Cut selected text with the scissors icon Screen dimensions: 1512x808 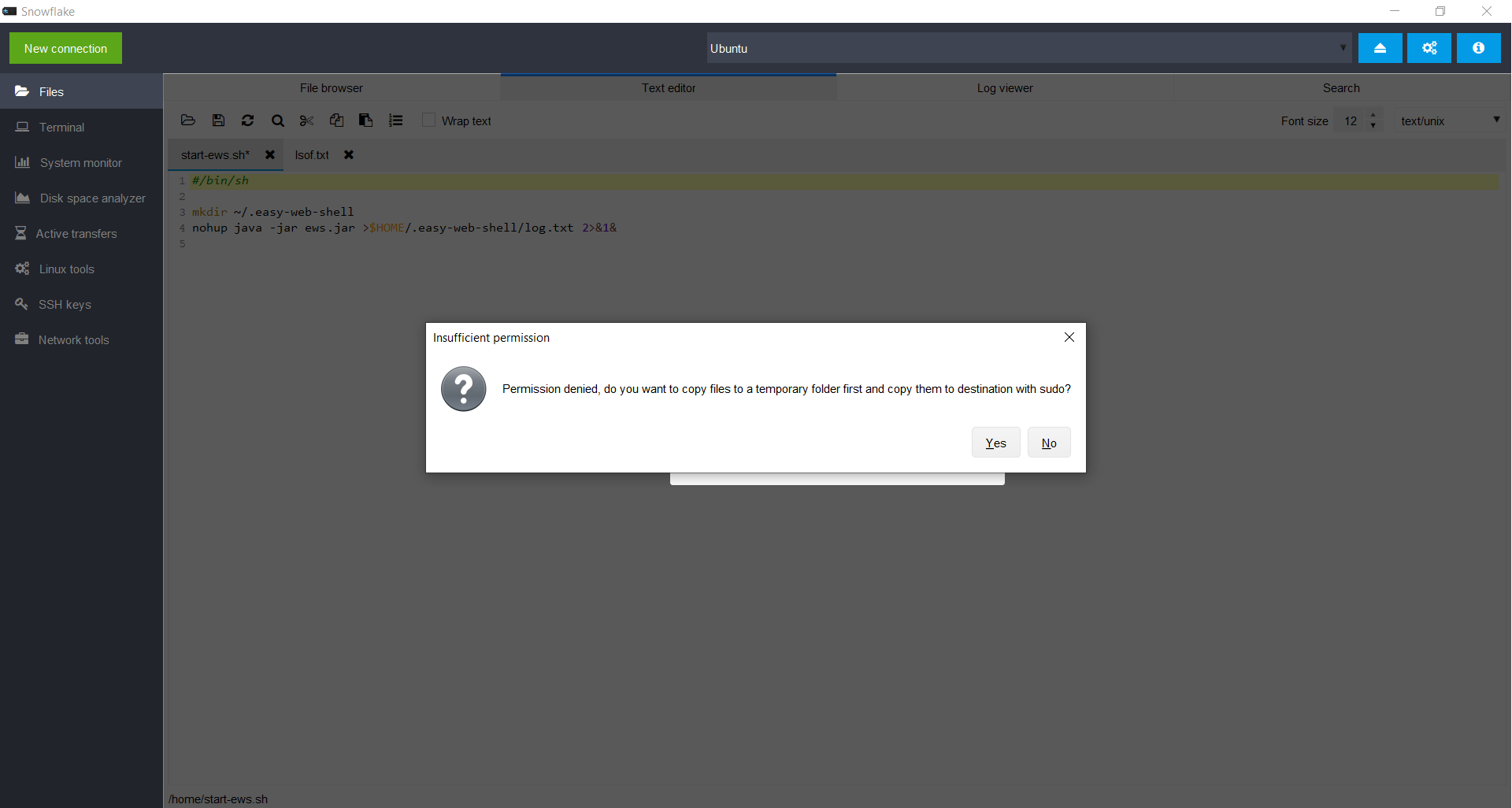pos(306,120)
